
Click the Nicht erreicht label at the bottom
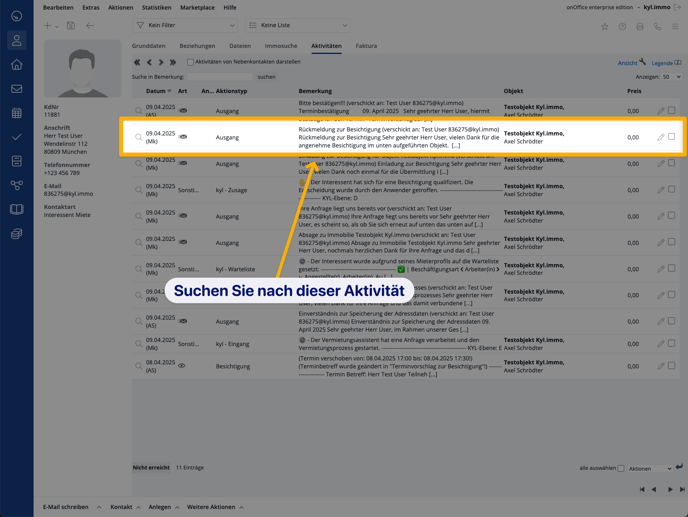coord(151,467)
